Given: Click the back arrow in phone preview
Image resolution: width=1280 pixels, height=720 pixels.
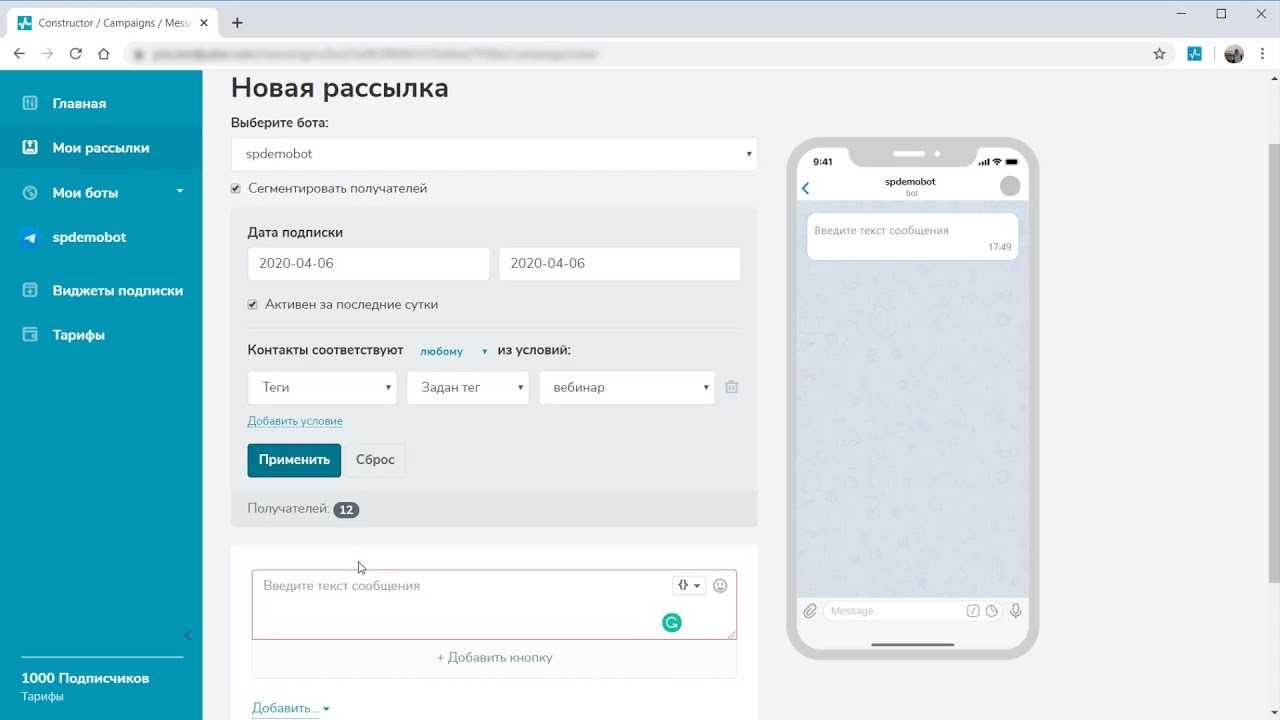Looking at the screenshot, I should pyautogui.click(x=806, y=188).
